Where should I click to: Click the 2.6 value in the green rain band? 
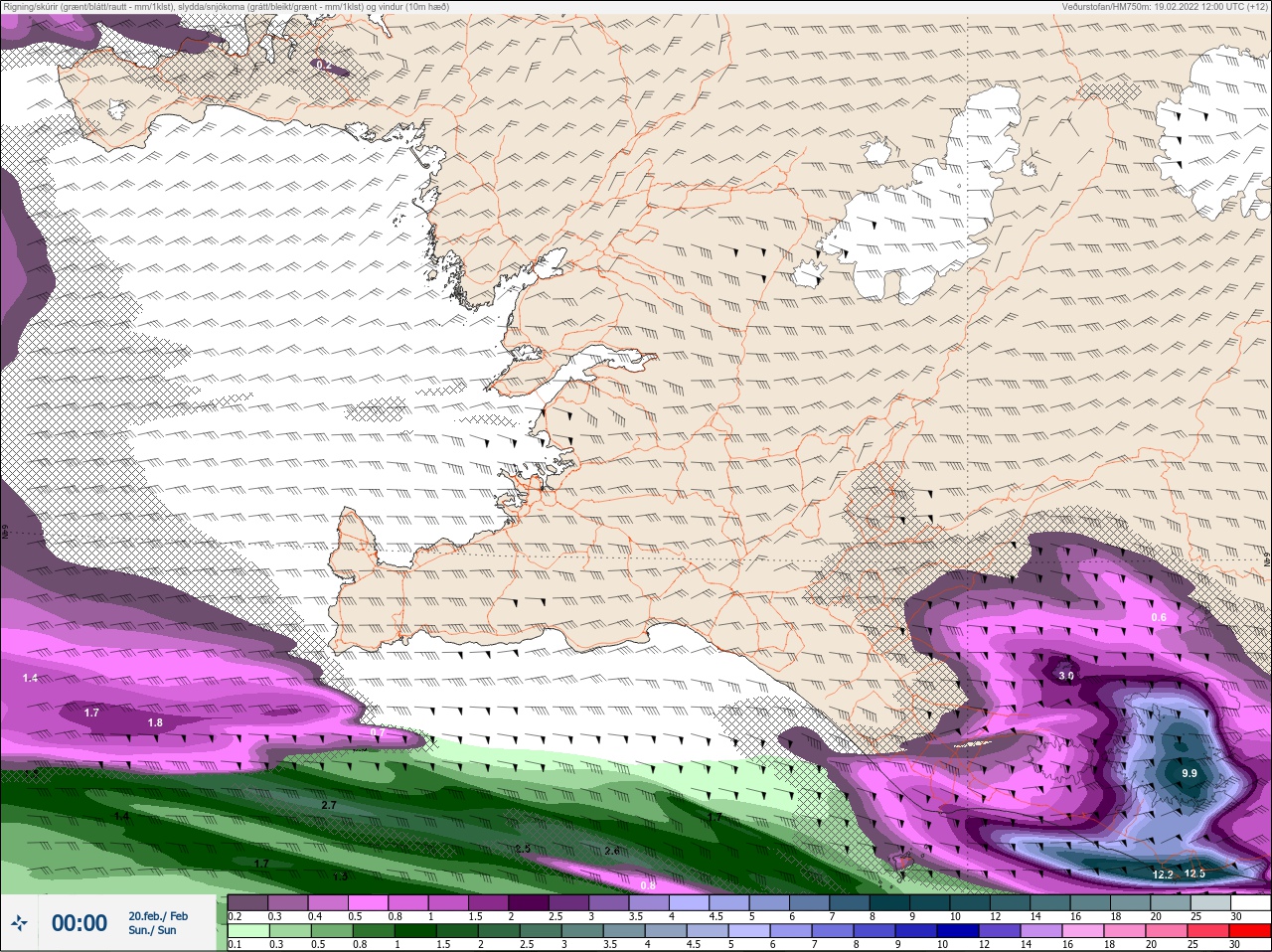612,851
